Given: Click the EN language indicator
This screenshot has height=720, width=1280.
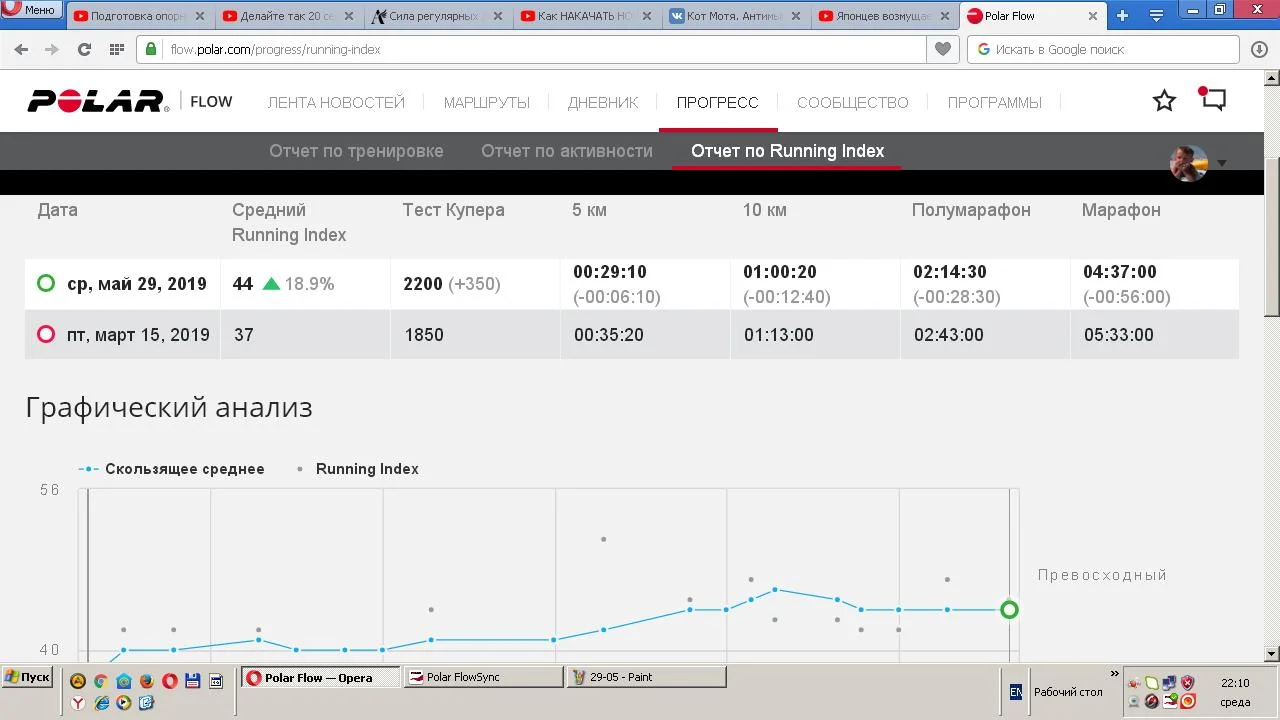Looking at the screenshot, I should 1015,691.
